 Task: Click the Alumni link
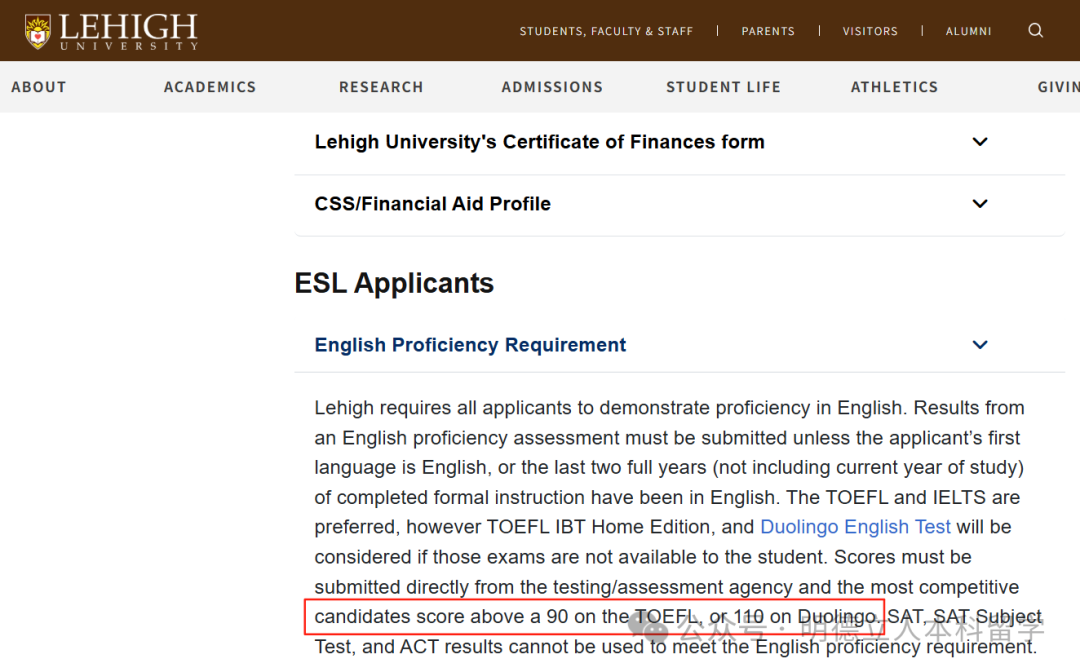[x=969, y=31]
